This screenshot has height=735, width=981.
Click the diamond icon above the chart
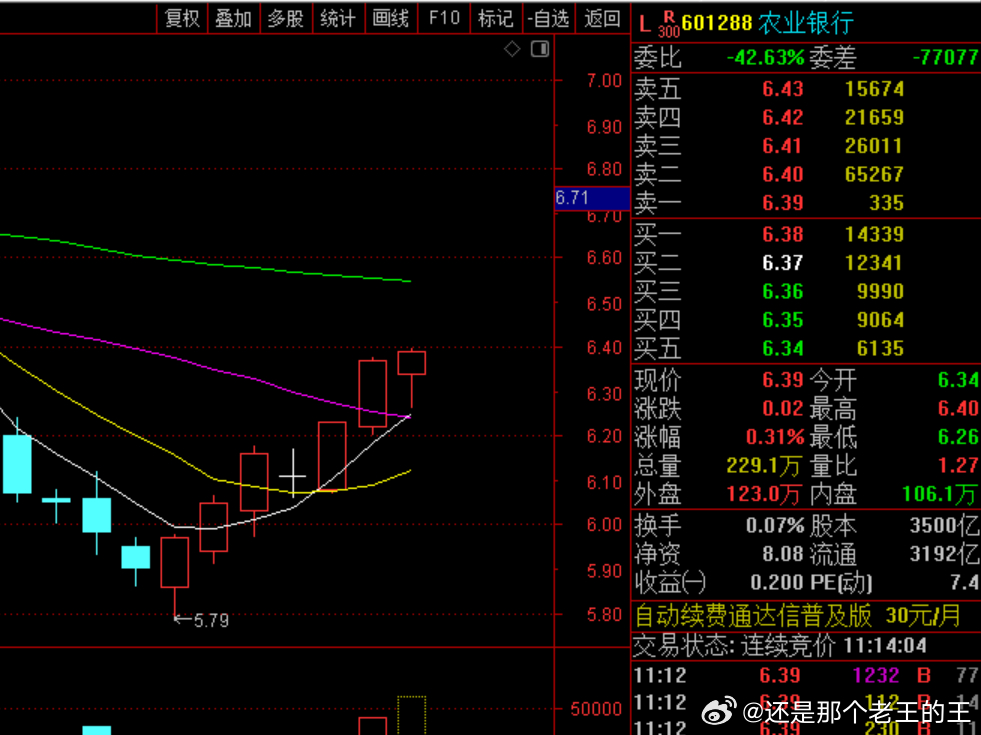pyautogui.click(x=512, y=49)
